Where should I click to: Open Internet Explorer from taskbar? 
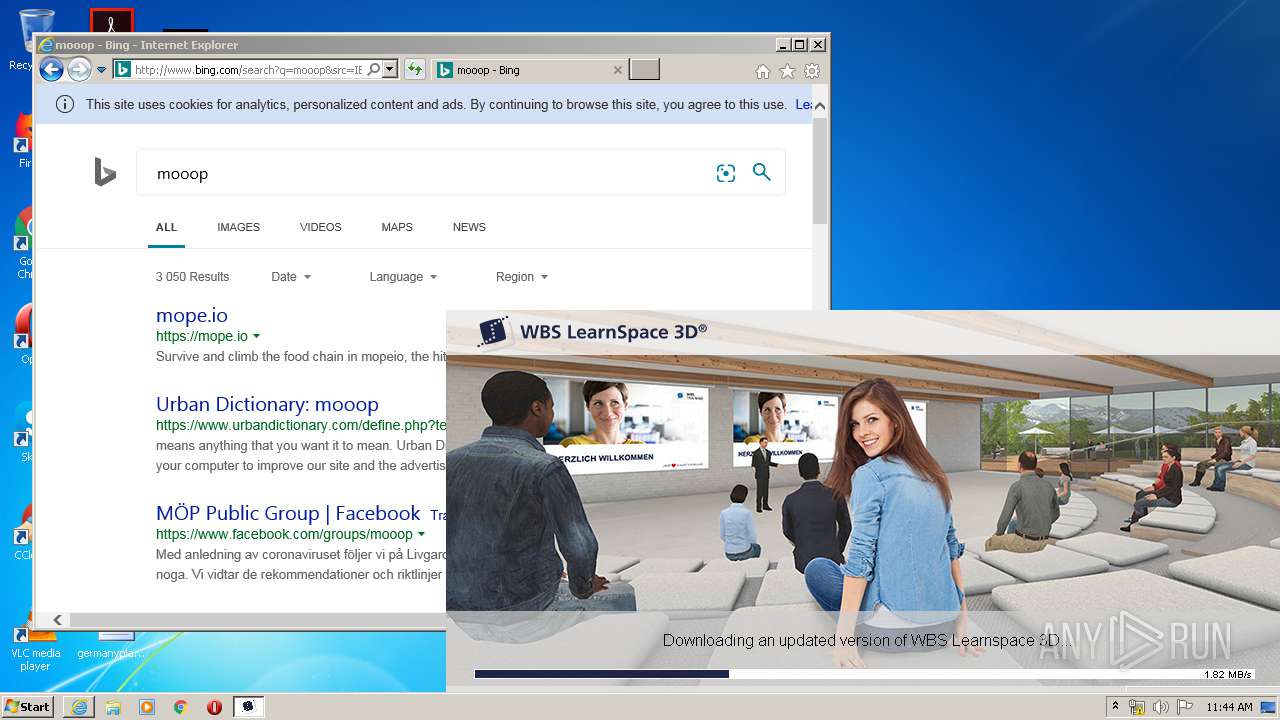click(x=79, y=707)
